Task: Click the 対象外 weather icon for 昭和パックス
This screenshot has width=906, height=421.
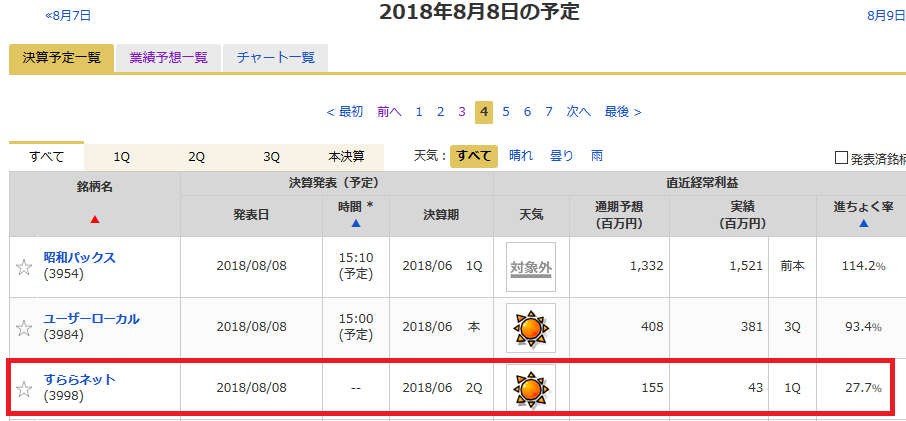Action: point(530,267)
